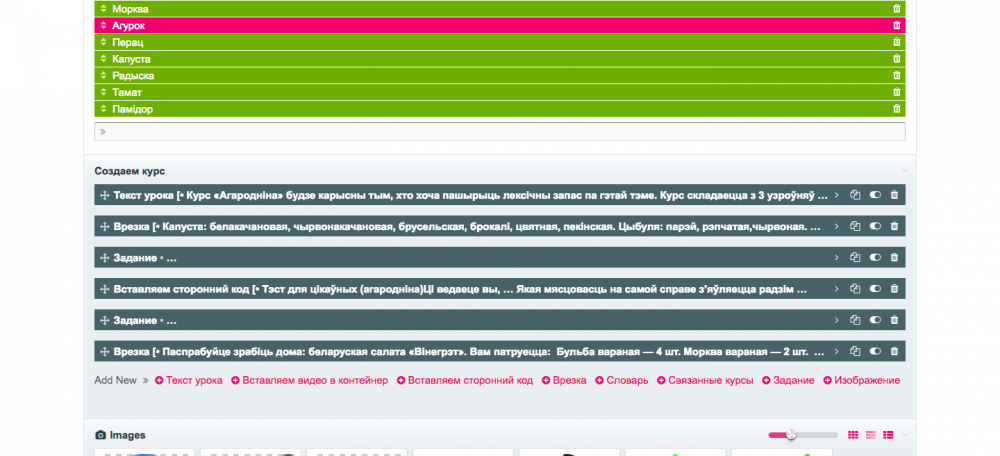Viewport: 1000px width, 456px height.
Task: Collapse the Создаем курс section
Action: tap(904, 172)
